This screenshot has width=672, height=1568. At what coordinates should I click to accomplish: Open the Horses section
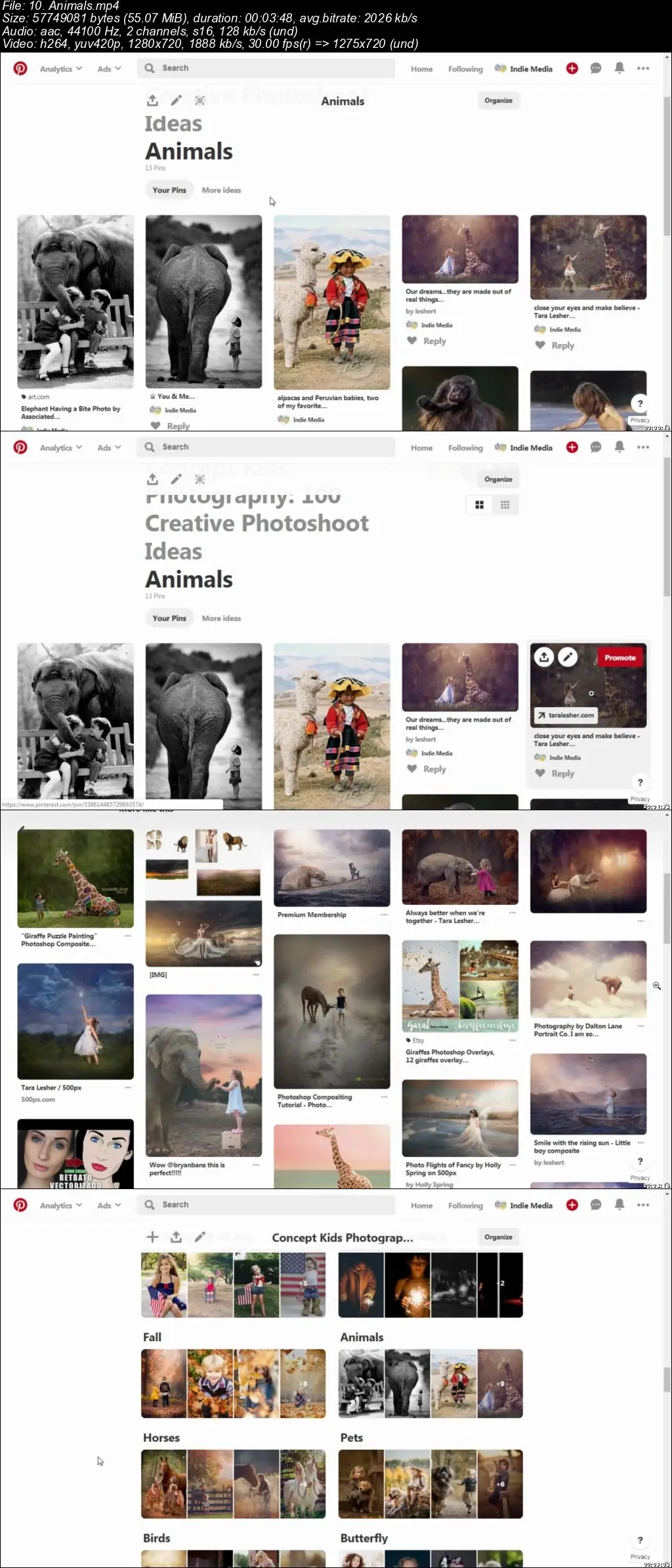pos(161,1437)
